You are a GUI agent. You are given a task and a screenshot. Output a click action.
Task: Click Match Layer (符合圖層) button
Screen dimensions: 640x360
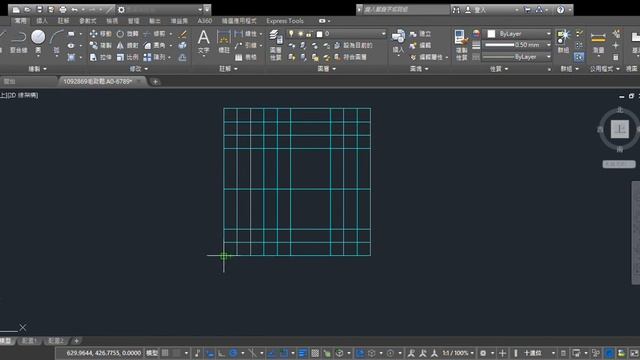[x=350, y=57]
